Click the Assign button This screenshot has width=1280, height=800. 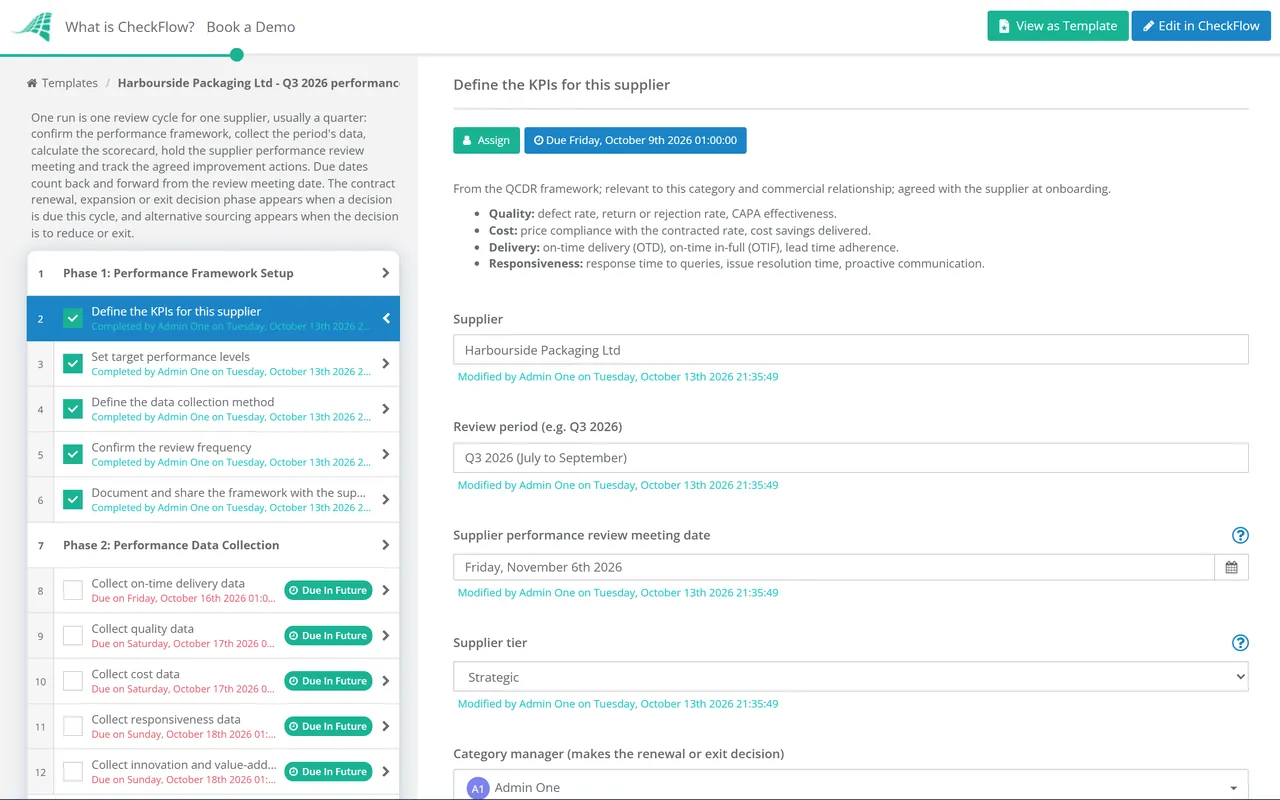coord(486,140)
